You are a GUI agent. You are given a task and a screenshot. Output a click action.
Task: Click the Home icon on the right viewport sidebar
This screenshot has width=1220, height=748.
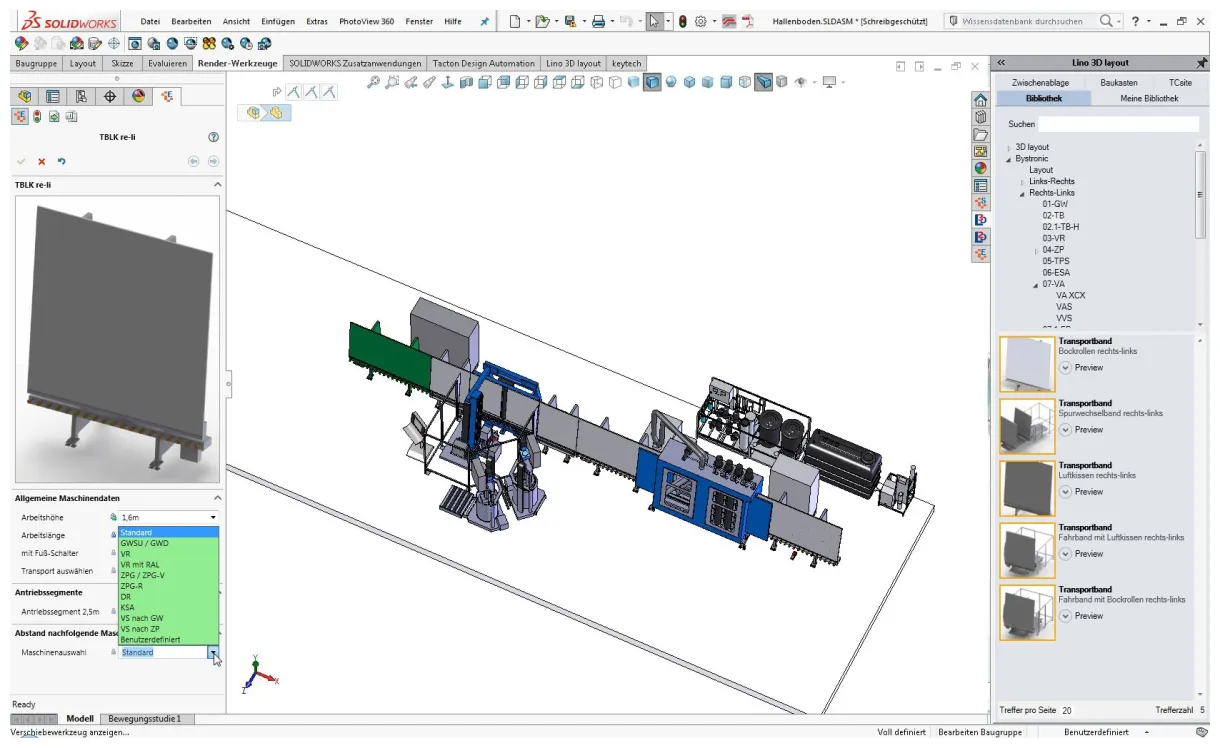(981, 100)
